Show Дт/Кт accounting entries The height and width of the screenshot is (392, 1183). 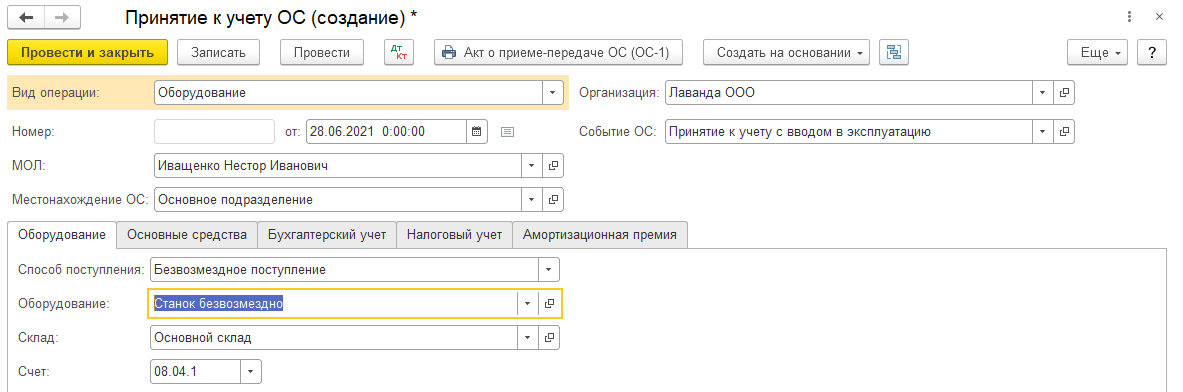tap(398, 52)
